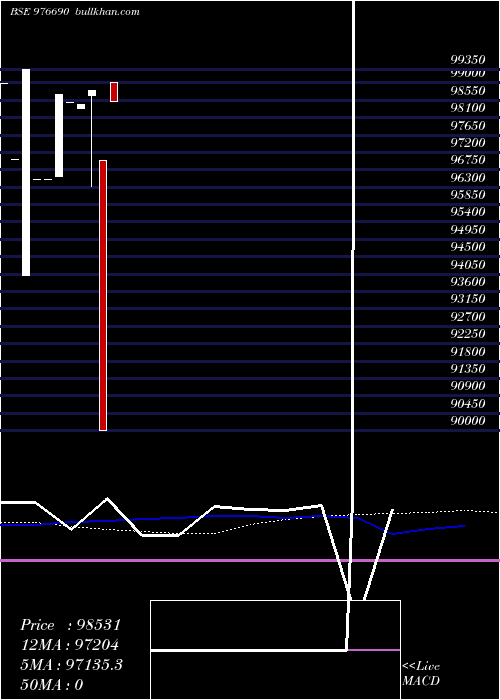500x700 pixels.
Task: Click the <<Live MACD label
Action: click(x=421, y=673)
